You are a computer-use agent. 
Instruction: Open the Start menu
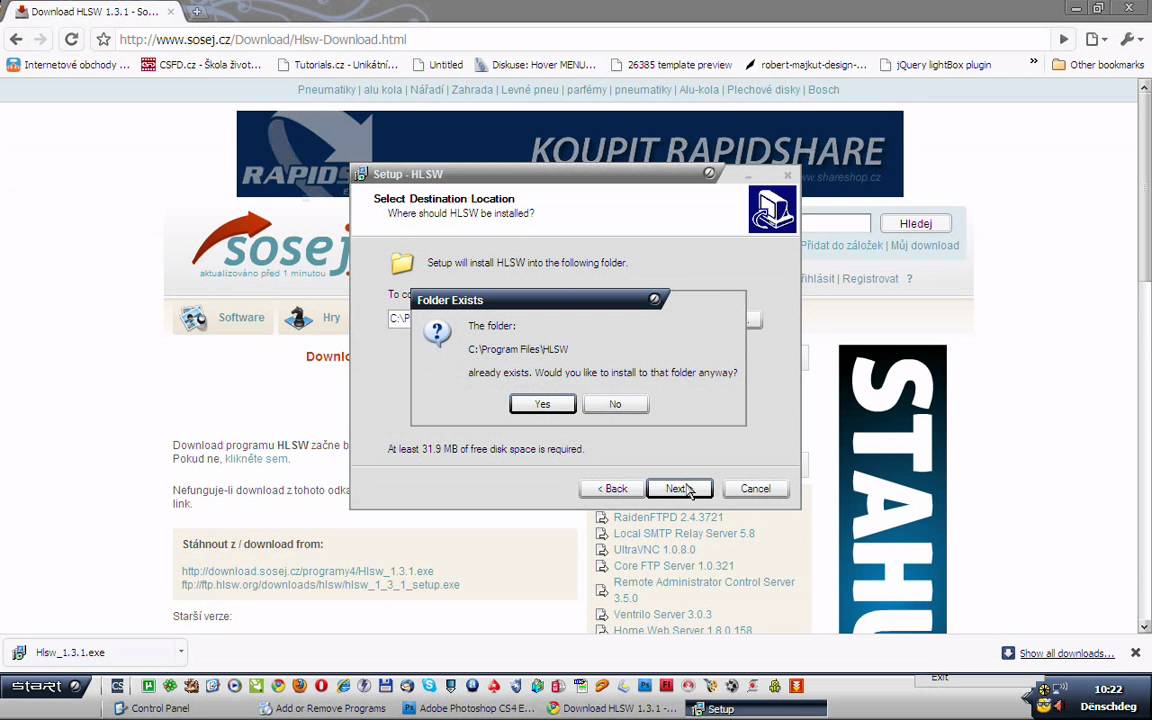coord(44,686)
